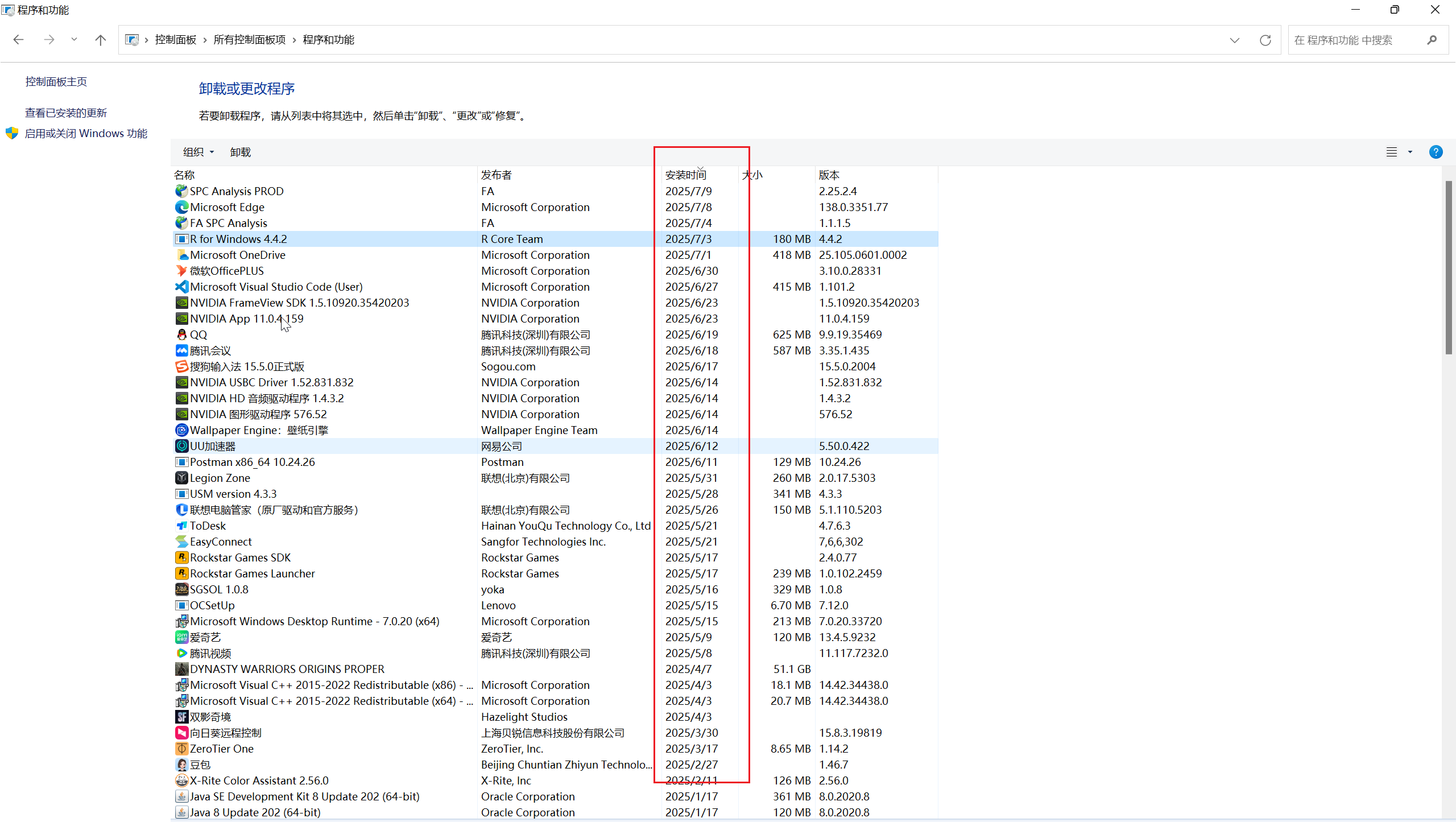
Task: Select the 搜狗输入法 icon
Action: point(181,366)
